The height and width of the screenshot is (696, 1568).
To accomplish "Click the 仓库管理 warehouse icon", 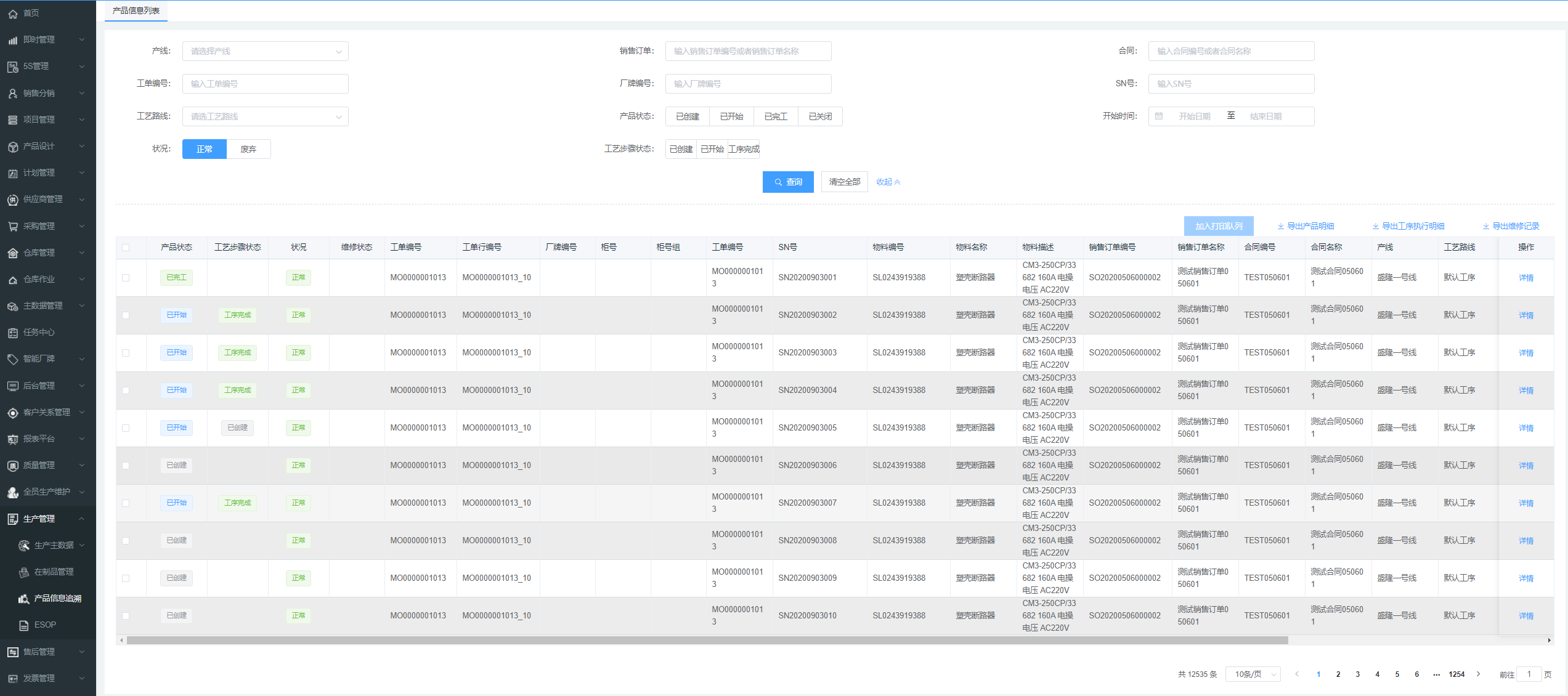I will coord(12,253).
